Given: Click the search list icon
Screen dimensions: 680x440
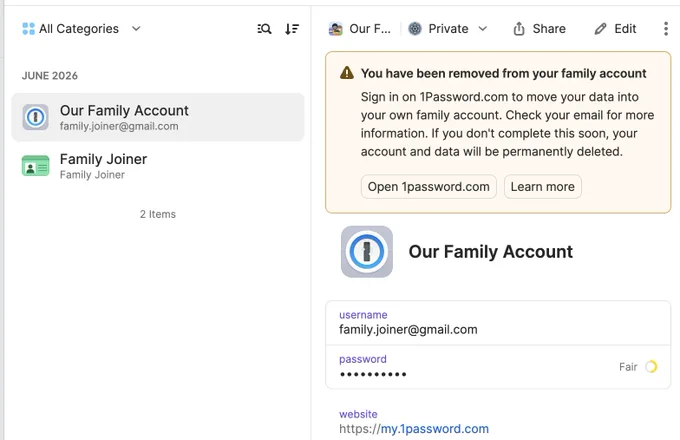Looking at the screenshot, I should click(x=264, y=29).
